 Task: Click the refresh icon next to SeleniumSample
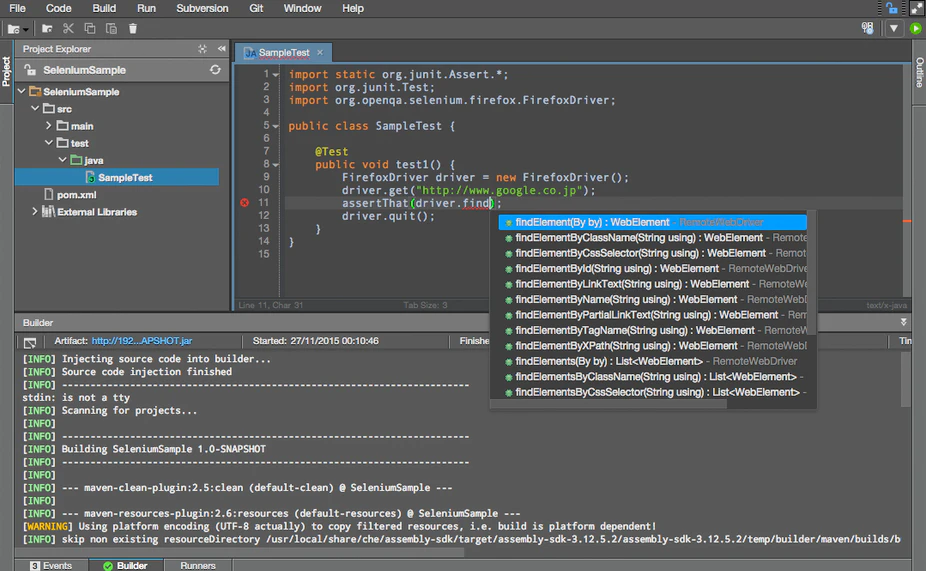pyautogui.click(x=215, y=70)
